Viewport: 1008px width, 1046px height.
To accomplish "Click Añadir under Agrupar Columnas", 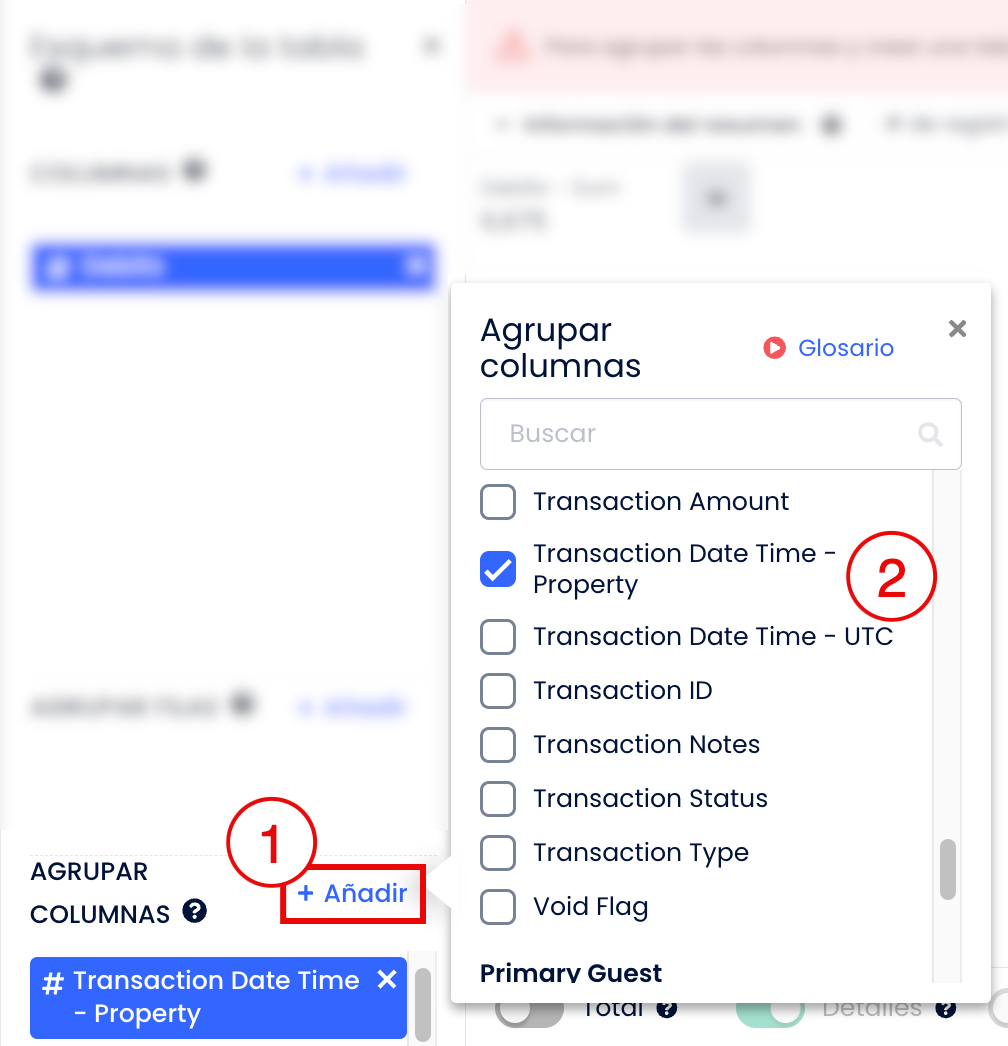I will click(352, 893).
